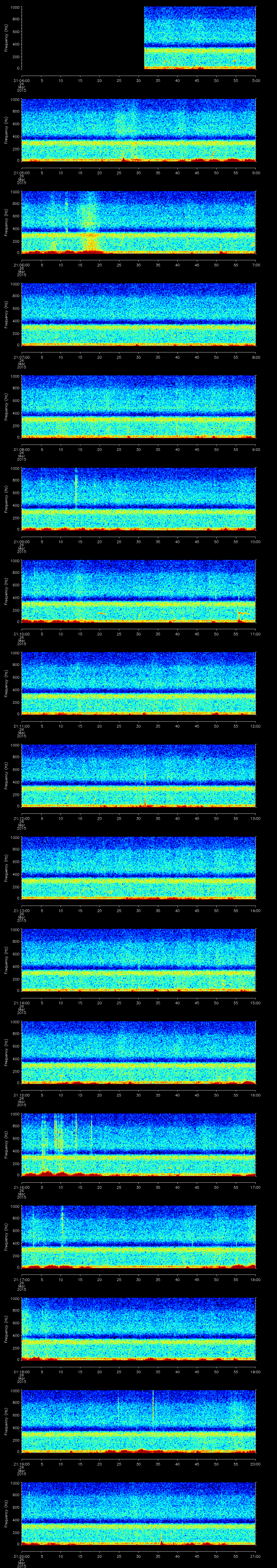277x1568 pixels.
Task: Select the spectrogram panel starting at 21:13:00
Action: tap(139, 868)
